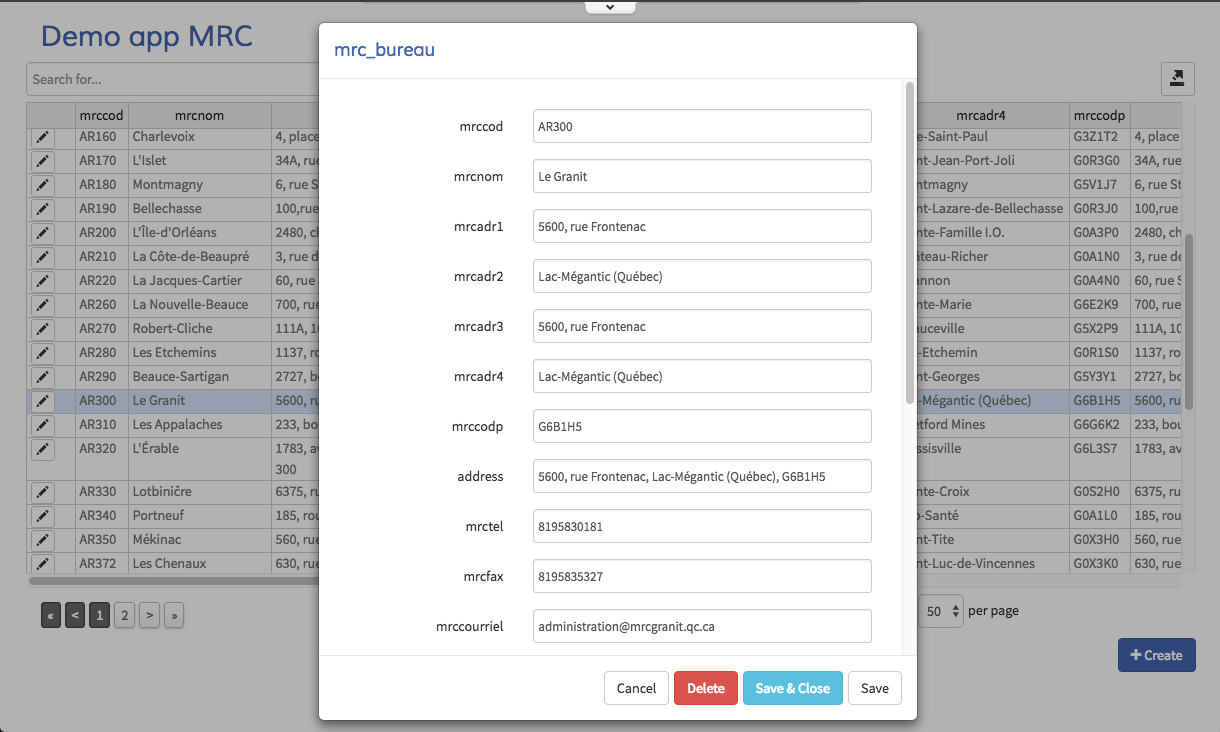Viewport: 1220px width, 732px height.
Task: Edit La Nouvelle-Beauce row pencil icon
Action: pos(42,305)
